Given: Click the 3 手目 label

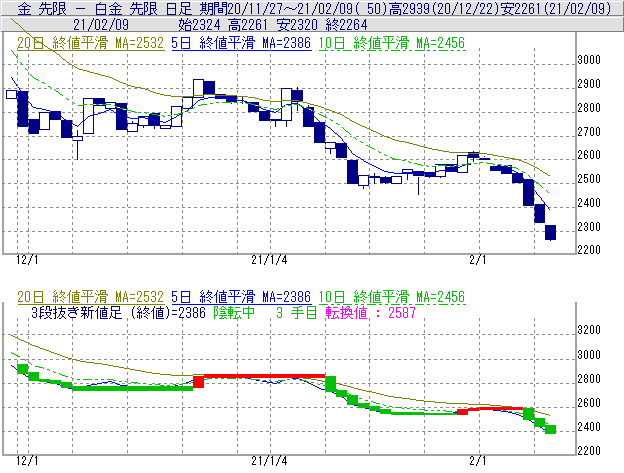Looking at the screenshot, I should (296, 313).
